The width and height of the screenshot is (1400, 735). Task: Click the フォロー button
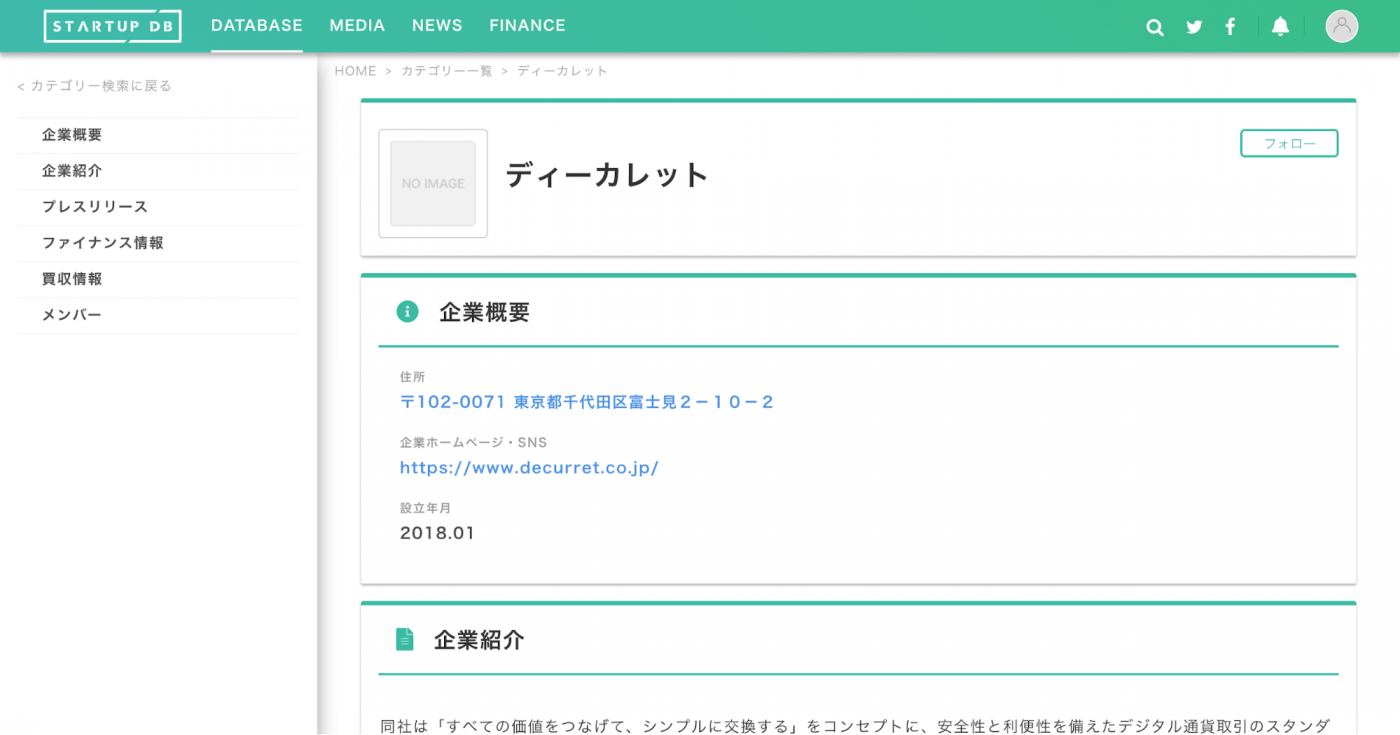pos(1289,143)
